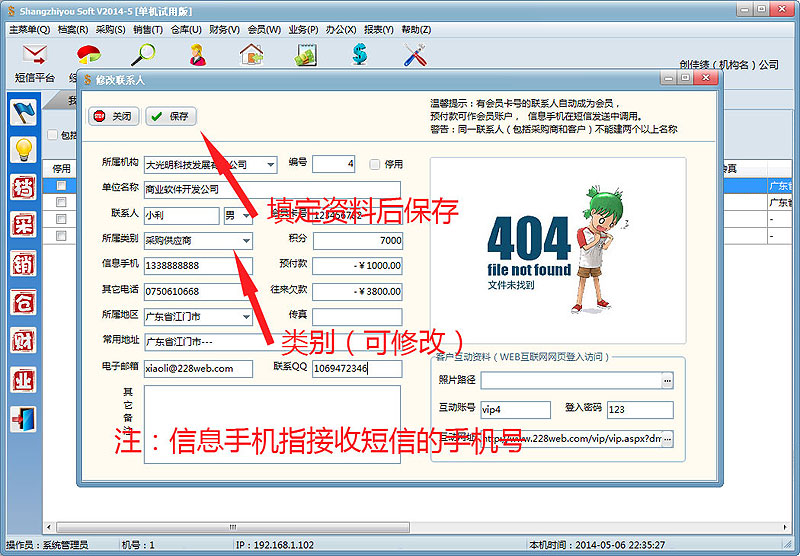800x556 pixels.
Task: Click the IP：192.168.1.102 status bar entry
Action: pyautogui.click(x=275, y=545)
